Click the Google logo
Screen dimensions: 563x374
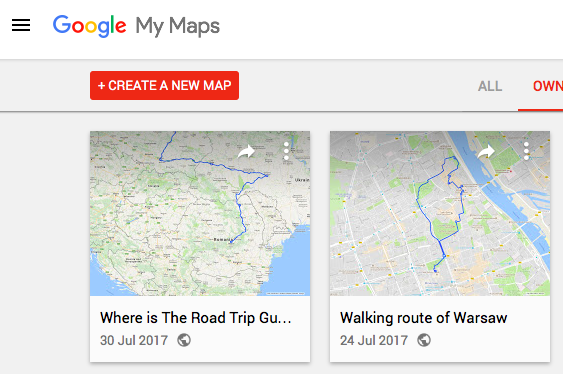(x=89, y=26)
